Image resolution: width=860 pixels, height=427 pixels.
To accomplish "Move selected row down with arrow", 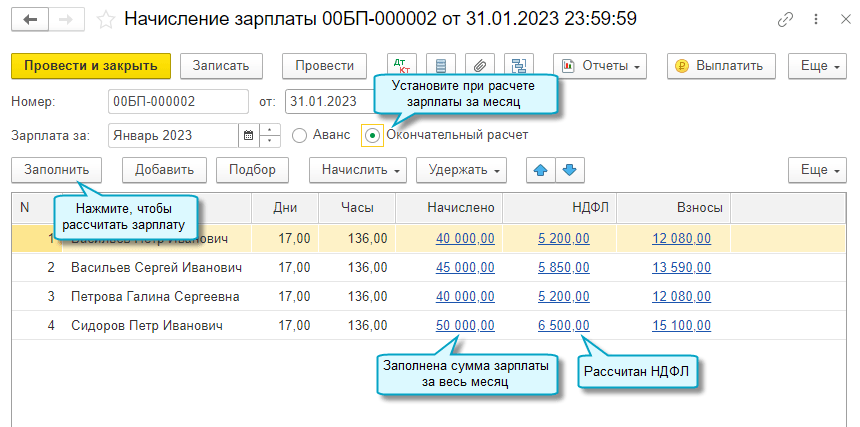I will [x=569, y=170].
